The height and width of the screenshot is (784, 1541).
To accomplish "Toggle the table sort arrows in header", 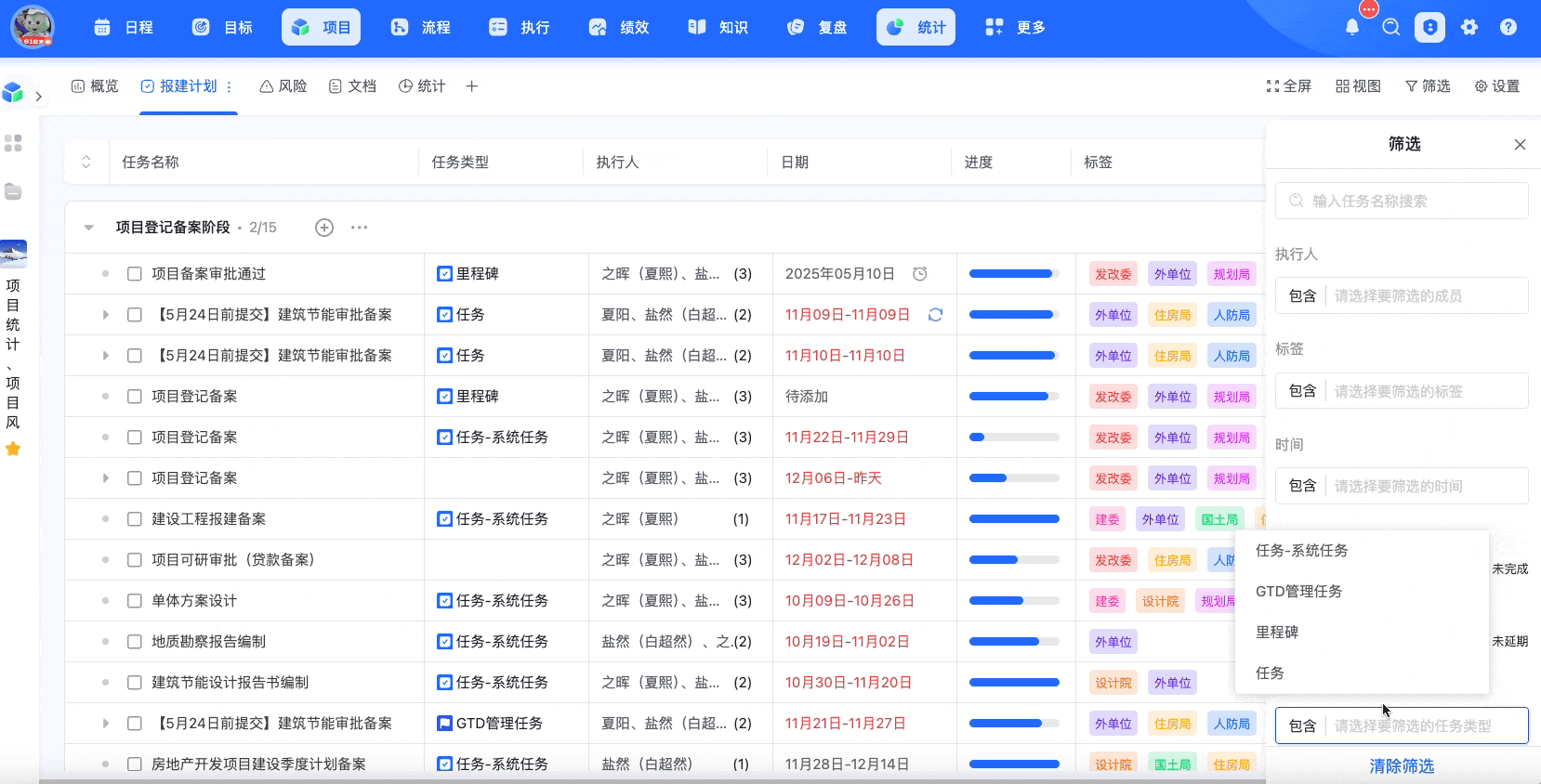I will coord(86,162).
